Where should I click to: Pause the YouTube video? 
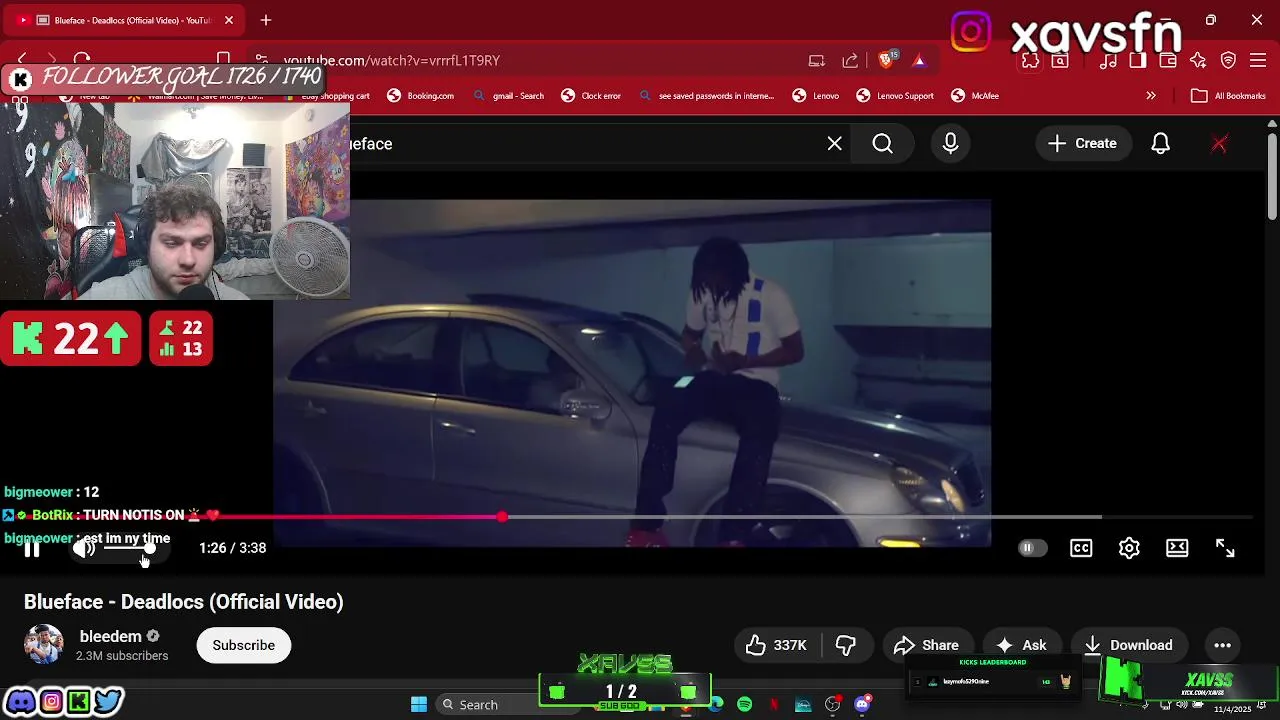(x=32, y=548)
